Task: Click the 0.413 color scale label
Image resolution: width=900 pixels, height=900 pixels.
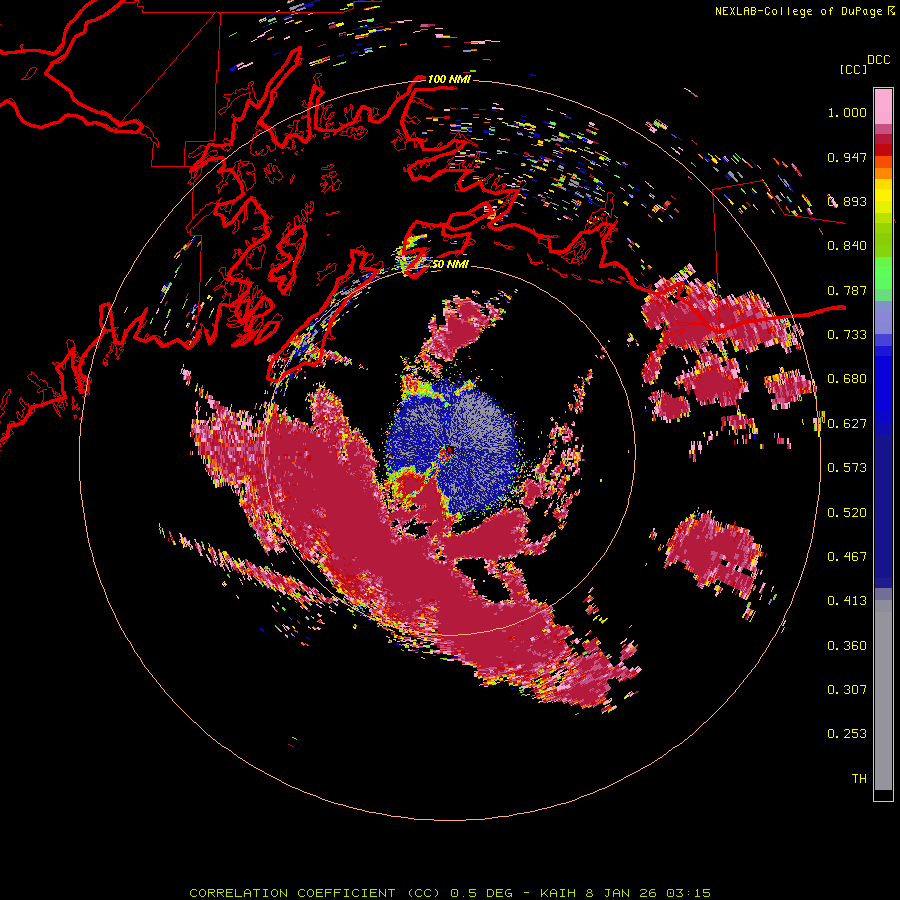Action: pyautogui.click(x=847, y=601)
